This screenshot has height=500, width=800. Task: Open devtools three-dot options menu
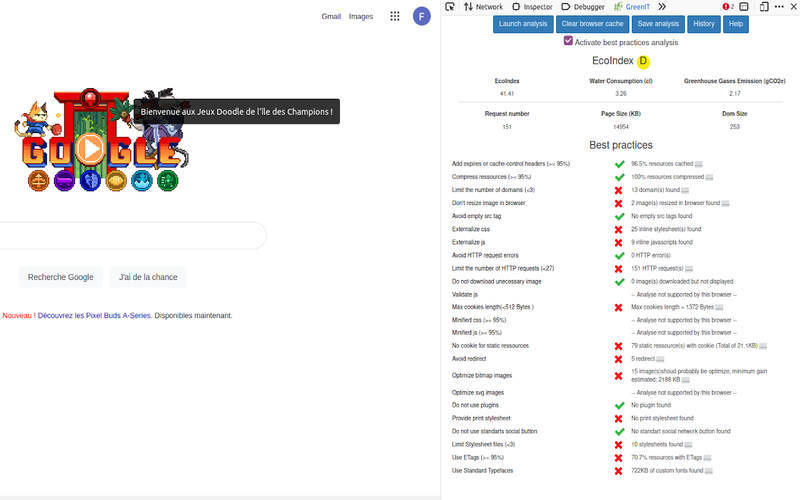point(778,6)
